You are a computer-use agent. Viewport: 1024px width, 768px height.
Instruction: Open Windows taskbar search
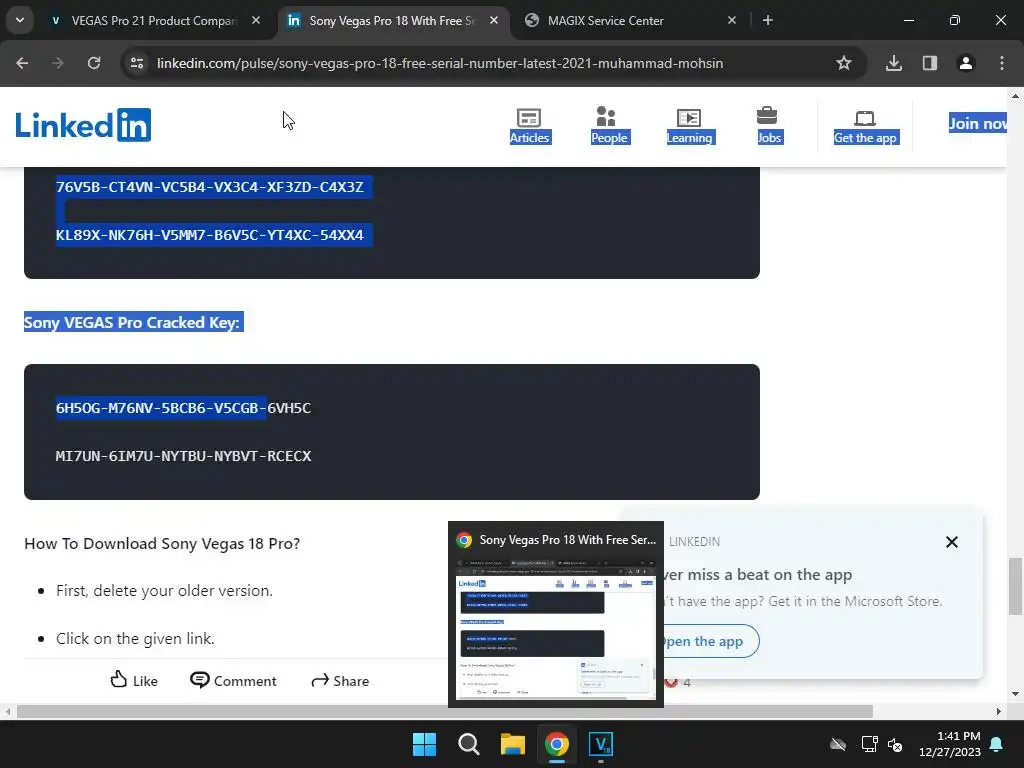(468, 744)
